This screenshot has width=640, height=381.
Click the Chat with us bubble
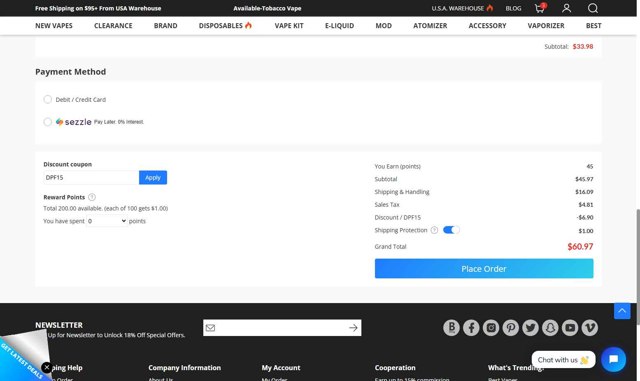563,360
